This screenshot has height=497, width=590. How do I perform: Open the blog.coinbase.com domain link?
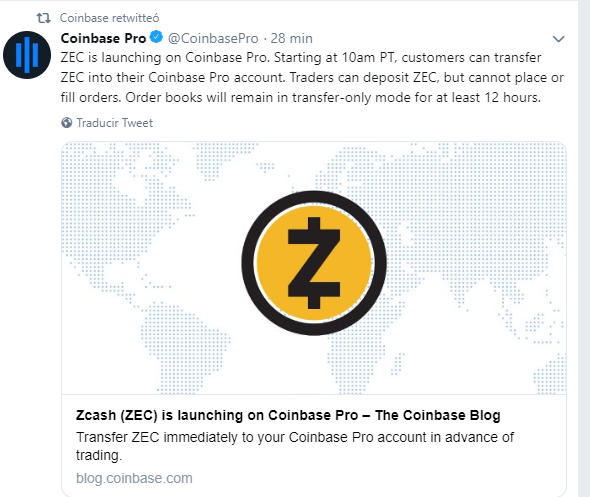(134, 478)
